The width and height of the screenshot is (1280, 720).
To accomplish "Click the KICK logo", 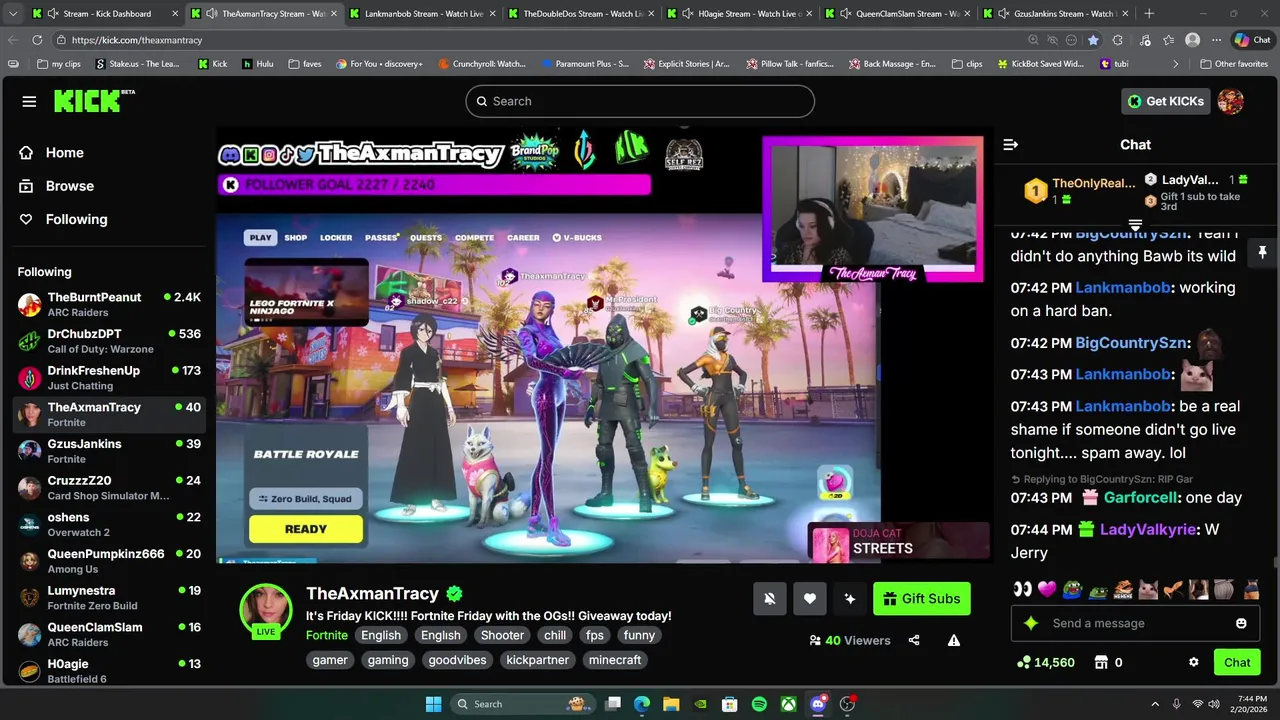I will click(94, 101).
